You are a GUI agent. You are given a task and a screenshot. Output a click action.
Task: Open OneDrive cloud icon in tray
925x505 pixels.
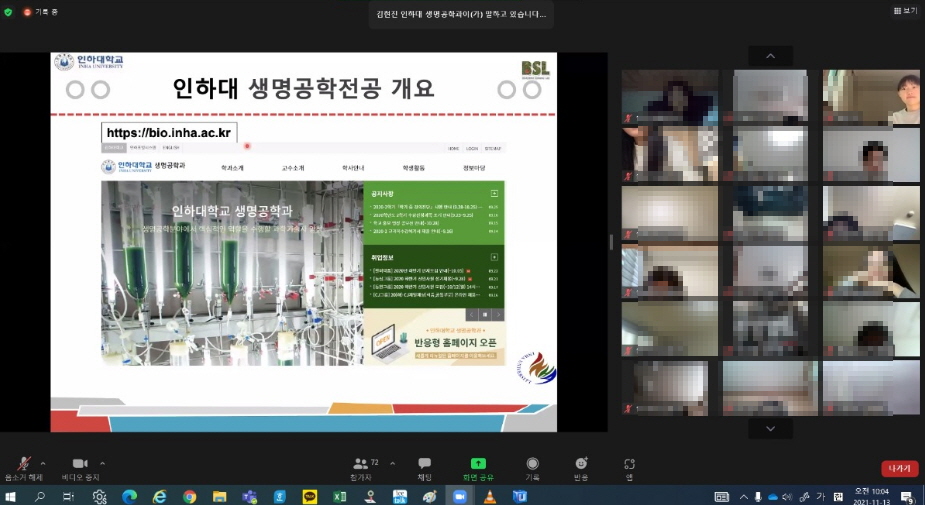coord(773,497)
